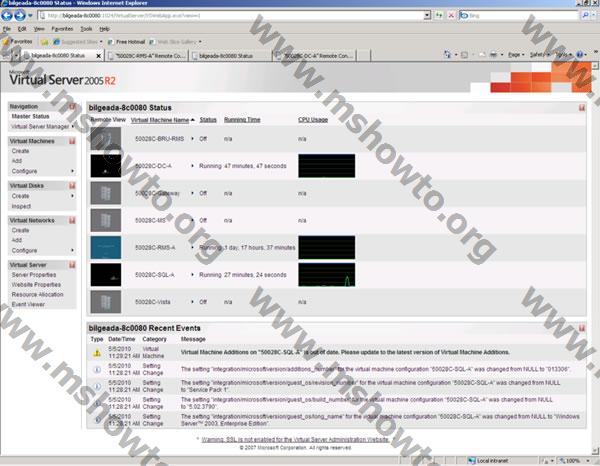Click Add under Virtual Machines
This screenshot has height=466, width=600.
17,161
